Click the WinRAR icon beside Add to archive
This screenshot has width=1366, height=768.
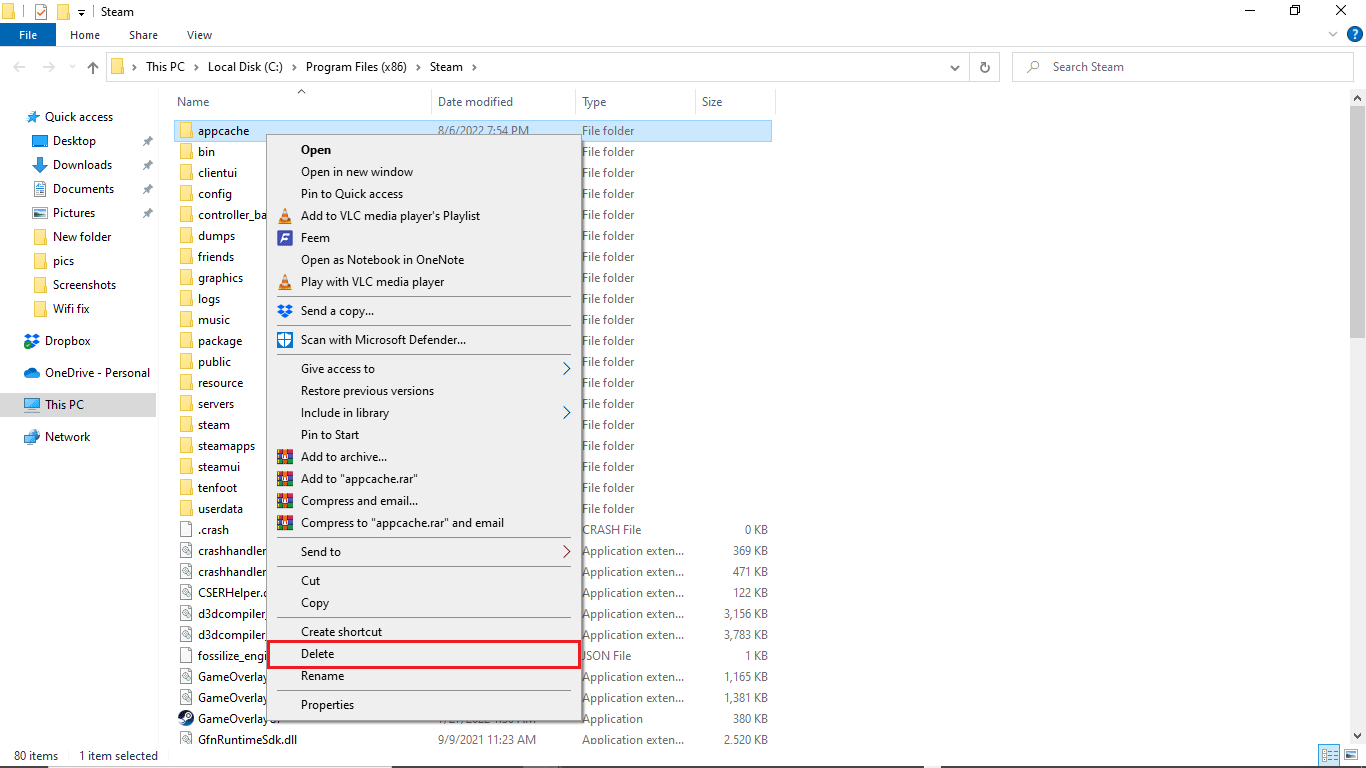point(284,457)
